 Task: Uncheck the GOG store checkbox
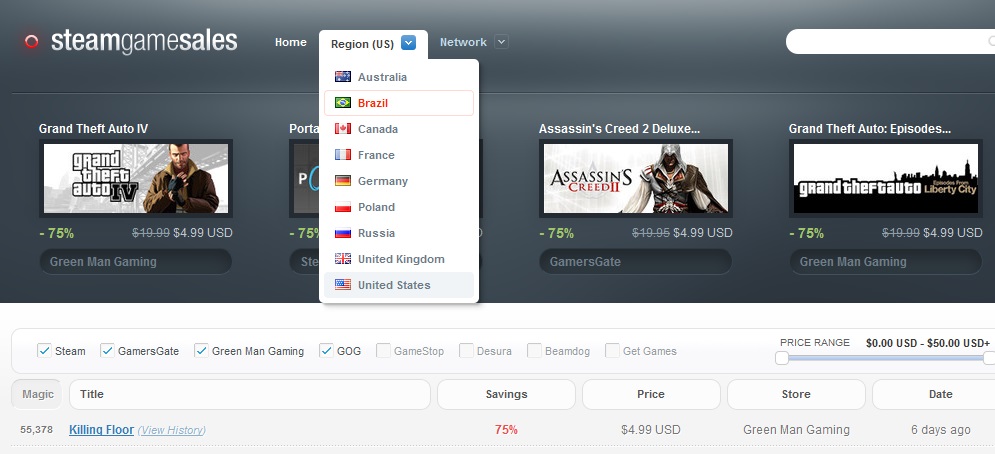(x=326, y=351)
